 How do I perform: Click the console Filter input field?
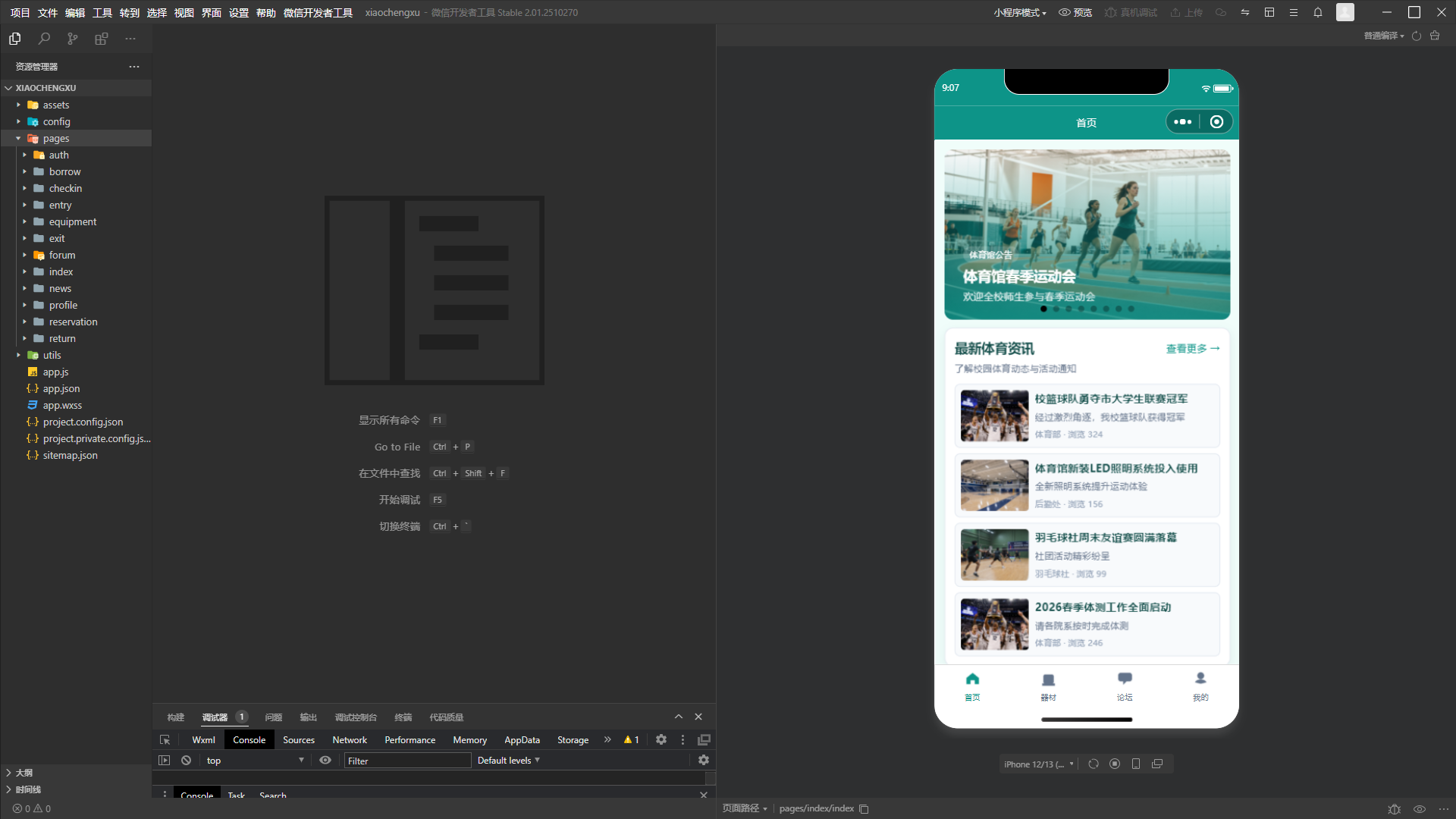coord(407,761)
